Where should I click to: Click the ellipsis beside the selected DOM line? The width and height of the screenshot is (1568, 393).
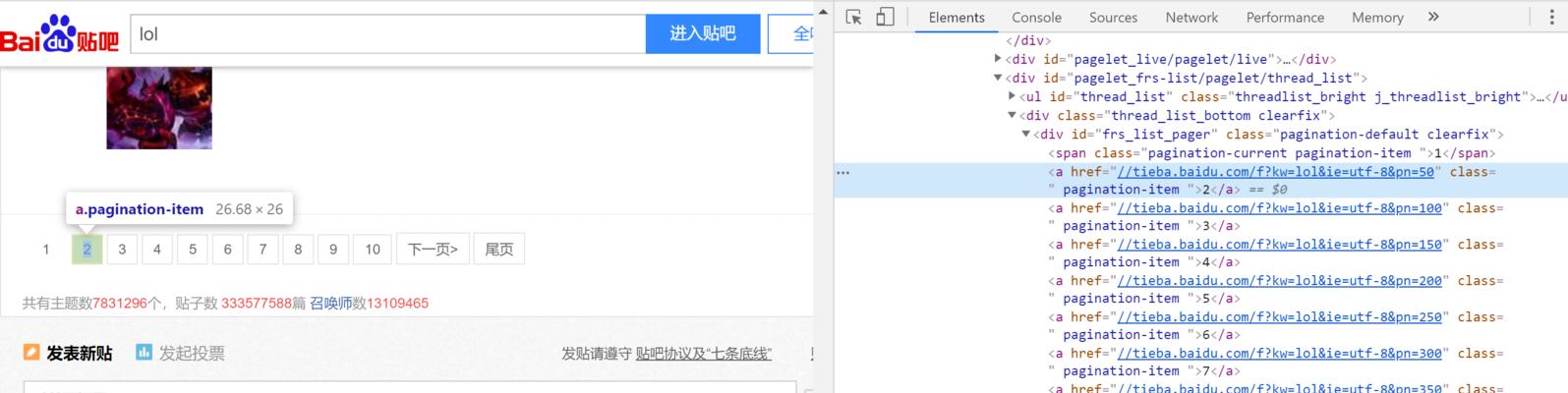click(x=842, y=172)
